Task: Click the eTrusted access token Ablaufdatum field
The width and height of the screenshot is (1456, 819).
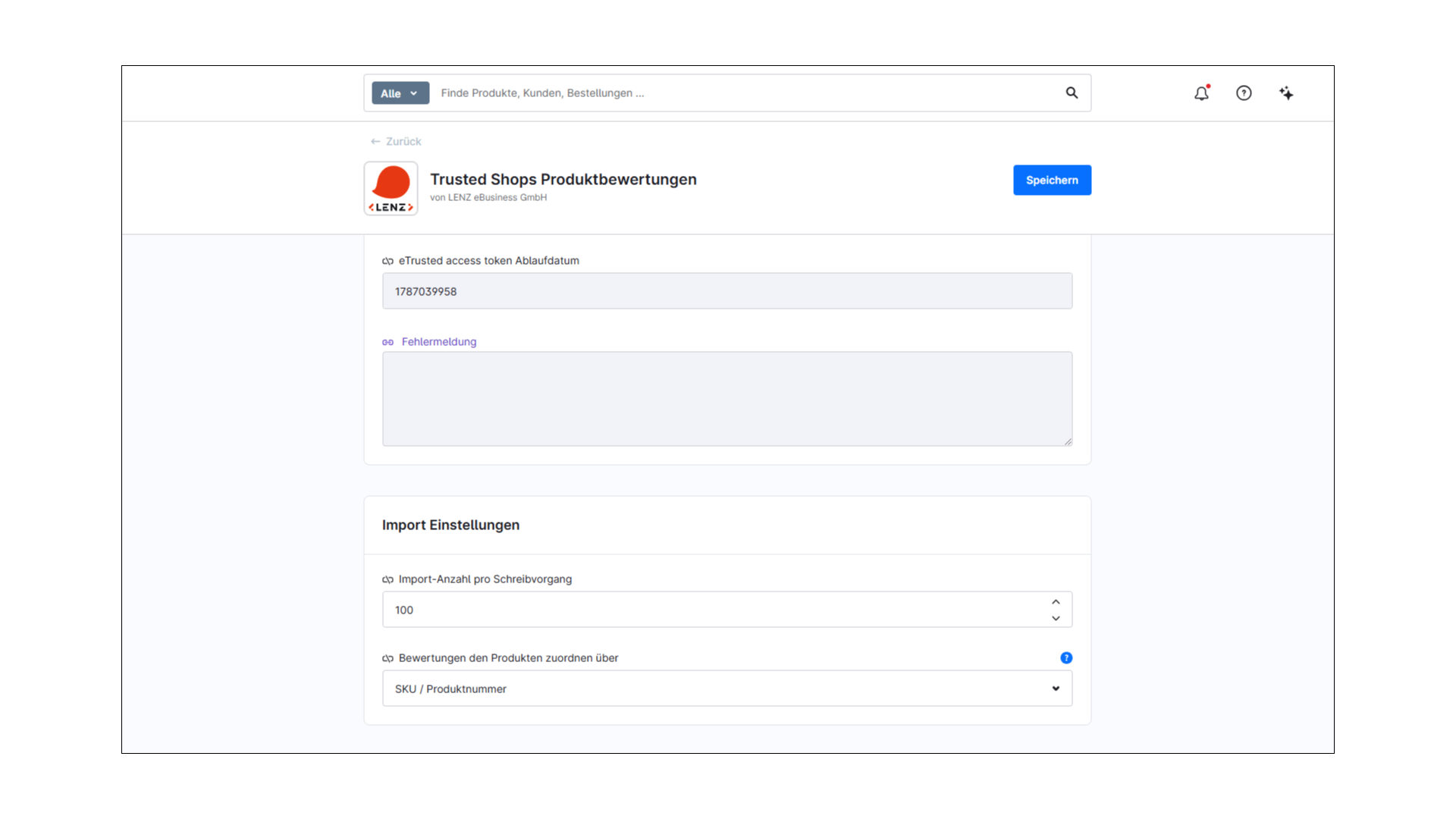Action: pyautogui.click(x=727, y=291)
